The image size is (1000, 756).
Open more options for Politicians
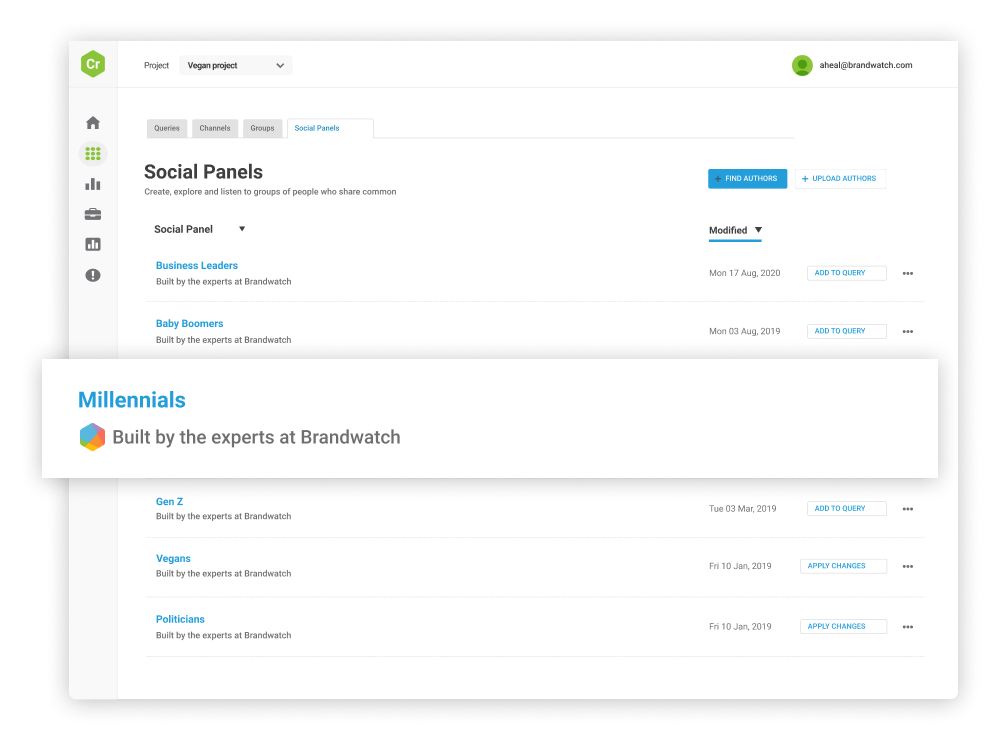pyautogui.click(x=908, y=627)
